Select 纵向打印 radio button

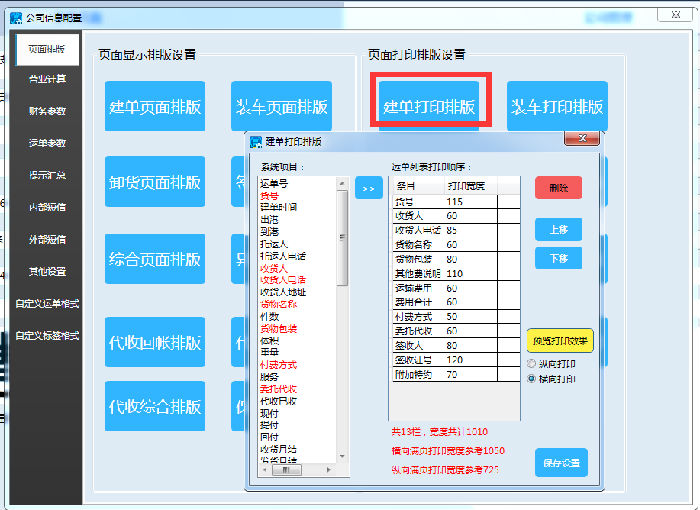click(x=531, y=364)
